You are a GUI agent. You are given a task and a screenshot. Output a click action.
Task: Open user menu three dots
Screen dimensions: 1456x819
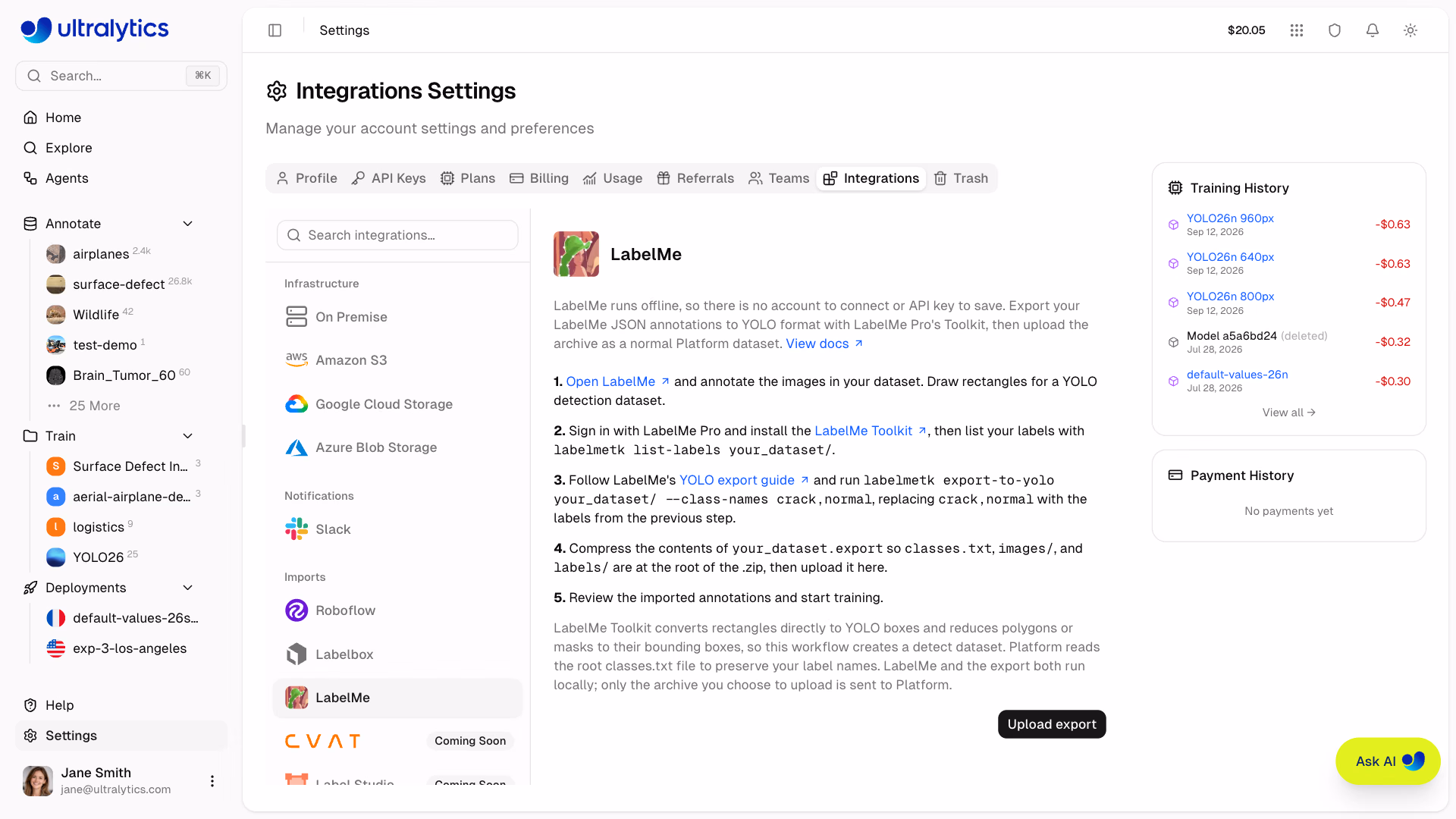[x=212, y=781]
